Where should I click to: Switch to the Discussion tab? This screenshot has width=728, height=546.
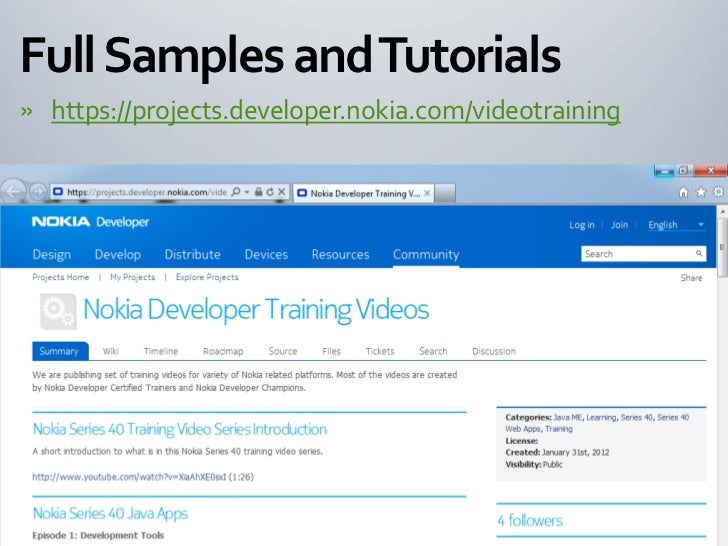click(x=494, y=351)
